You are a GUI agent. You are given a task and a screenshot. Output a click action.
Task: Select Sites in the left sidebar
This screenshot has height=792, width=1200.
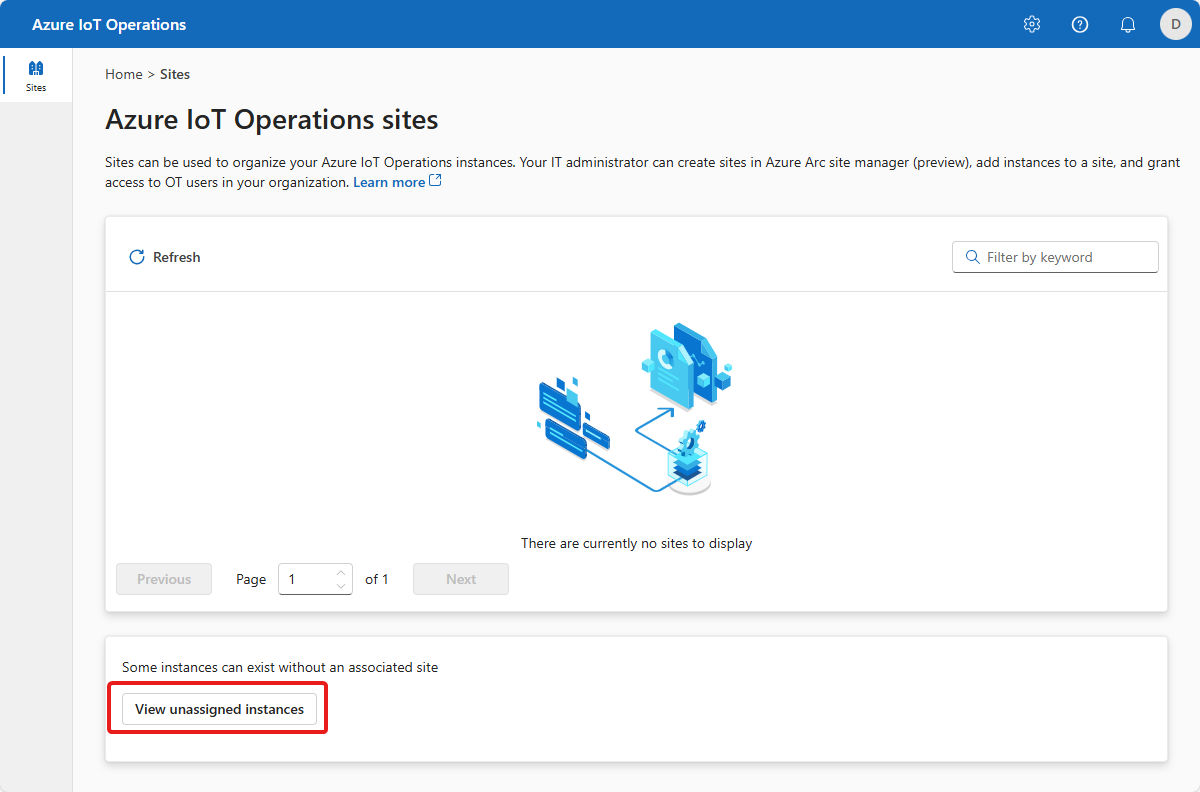36,75
